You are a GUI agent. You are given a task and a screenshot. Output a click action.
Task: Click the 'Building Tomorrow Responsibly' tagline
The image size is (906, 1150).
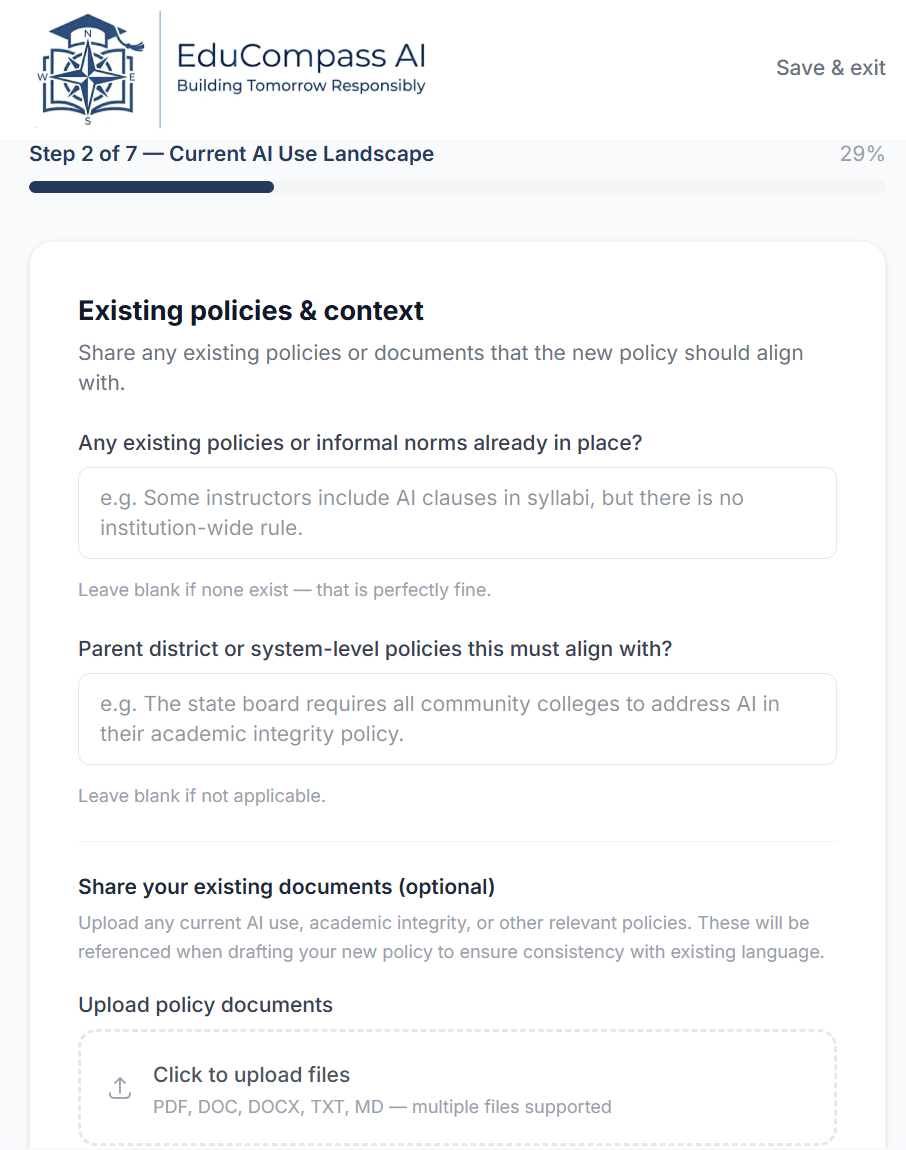[301, 86]
